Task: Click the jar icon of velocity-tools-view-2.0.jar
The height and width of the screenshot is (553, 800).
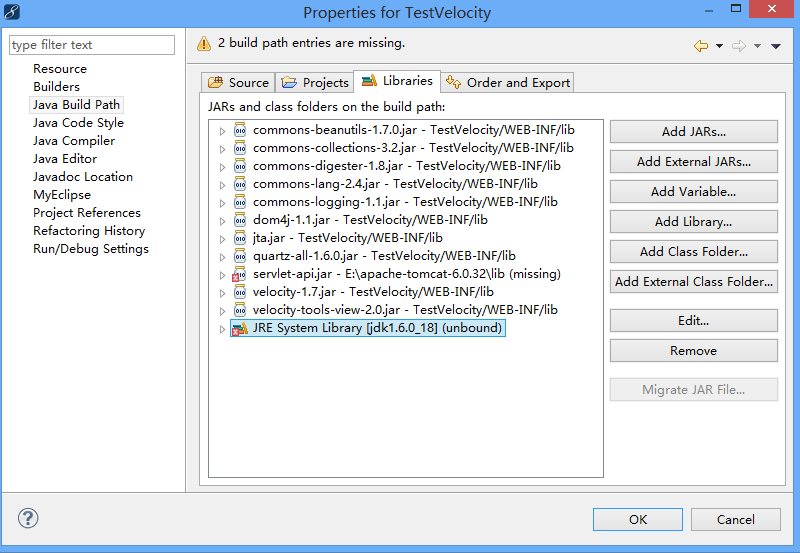Action: [x=240, y=310]
